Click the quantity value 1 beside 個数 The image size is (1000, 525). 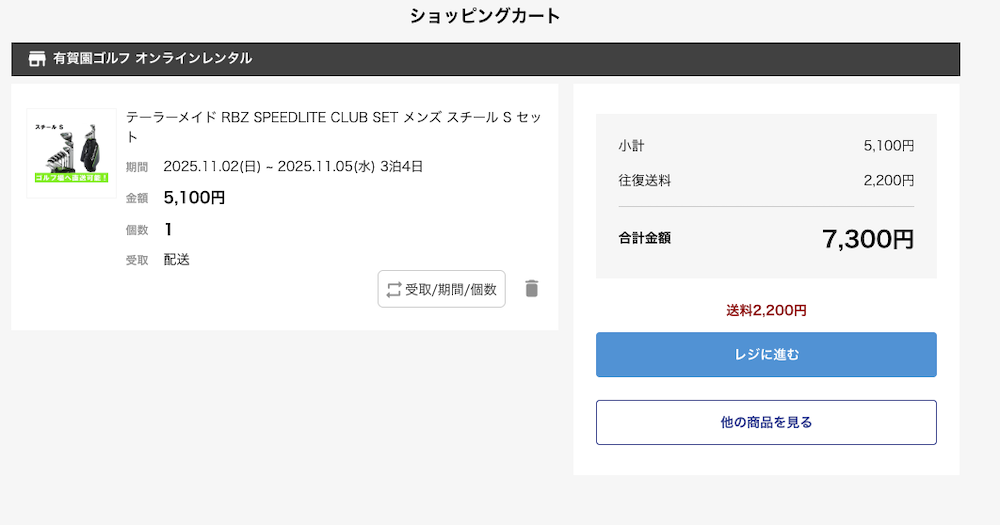[x=169, y=230]
